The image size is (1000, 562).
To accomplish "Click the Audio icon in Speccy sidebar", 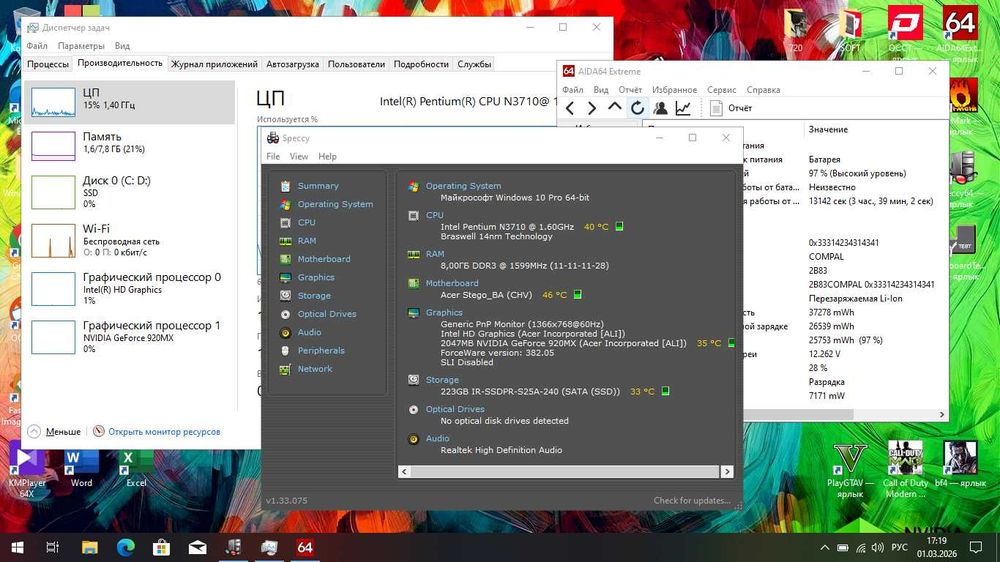I will 285,332.
